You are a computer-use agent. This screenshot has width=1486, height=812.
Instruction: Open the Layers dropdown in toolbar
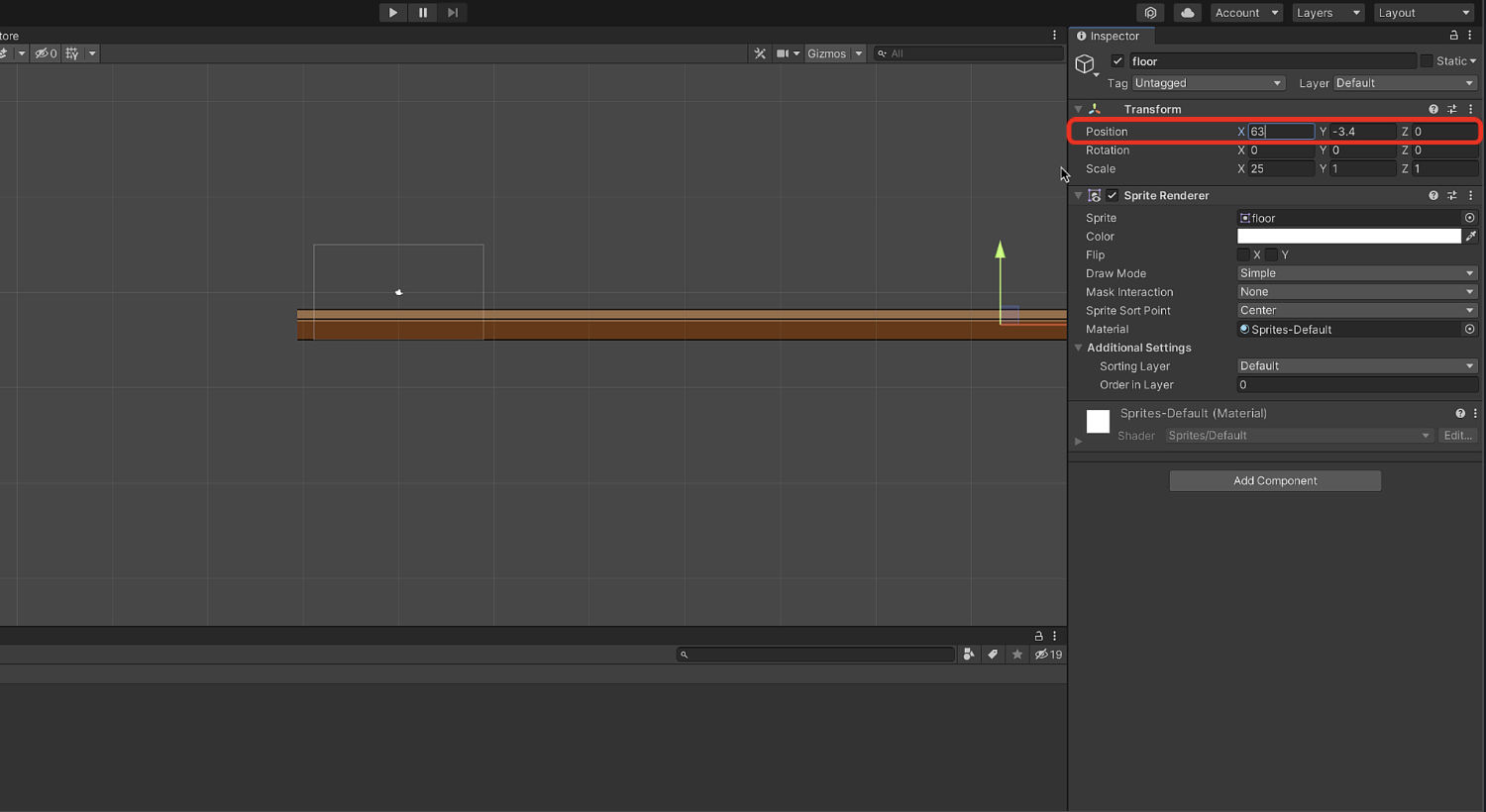(x=1327, y=13)
